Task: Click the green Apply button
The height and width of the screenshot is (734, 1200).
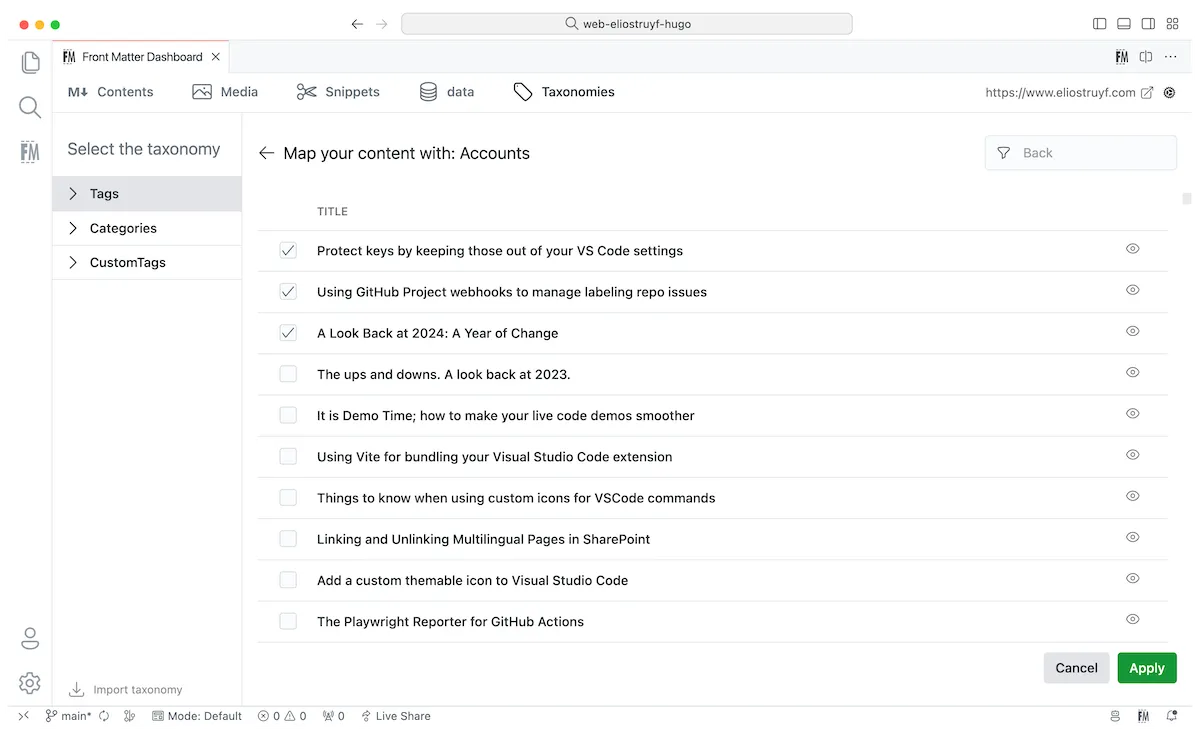Action: click(x=1146, y=668)
